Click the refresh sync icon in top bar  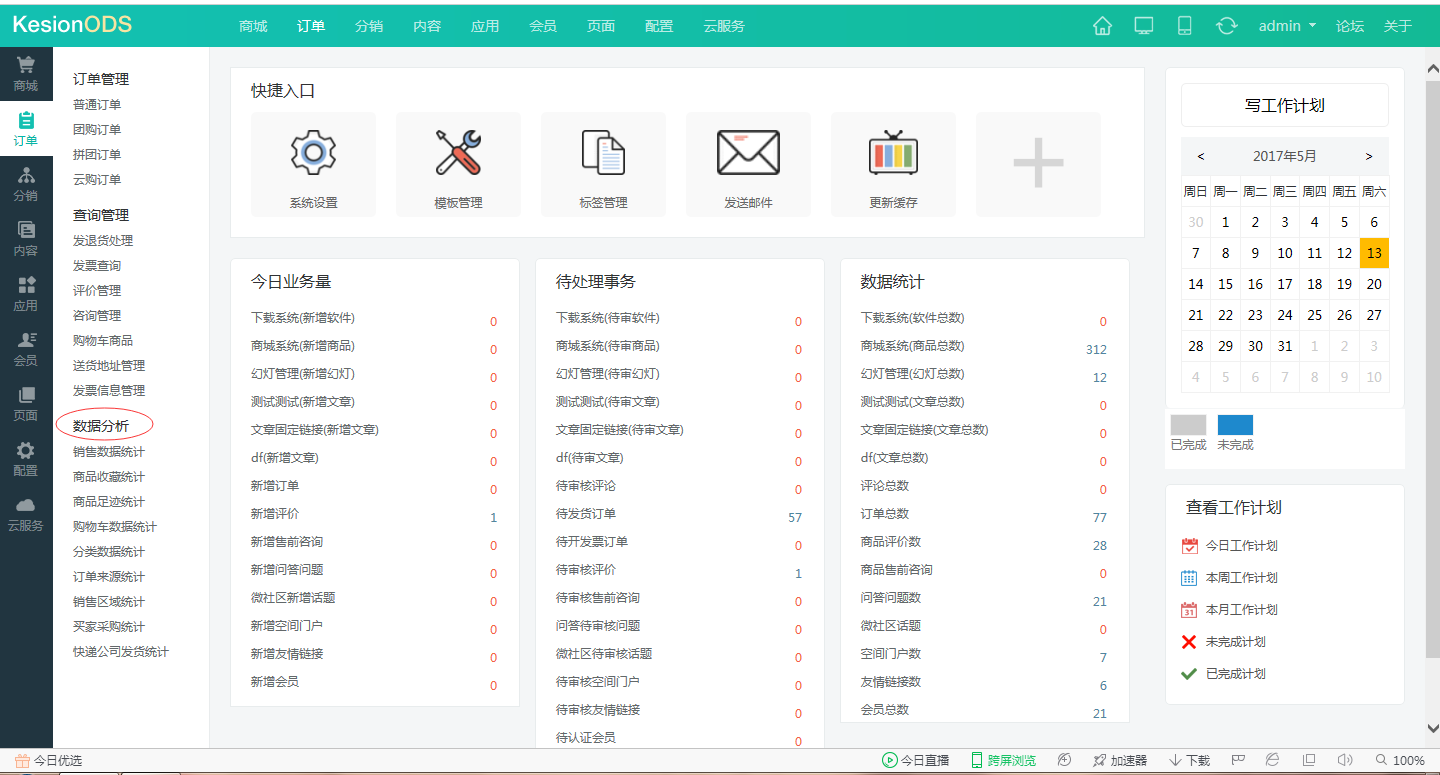coord(1227,26)
